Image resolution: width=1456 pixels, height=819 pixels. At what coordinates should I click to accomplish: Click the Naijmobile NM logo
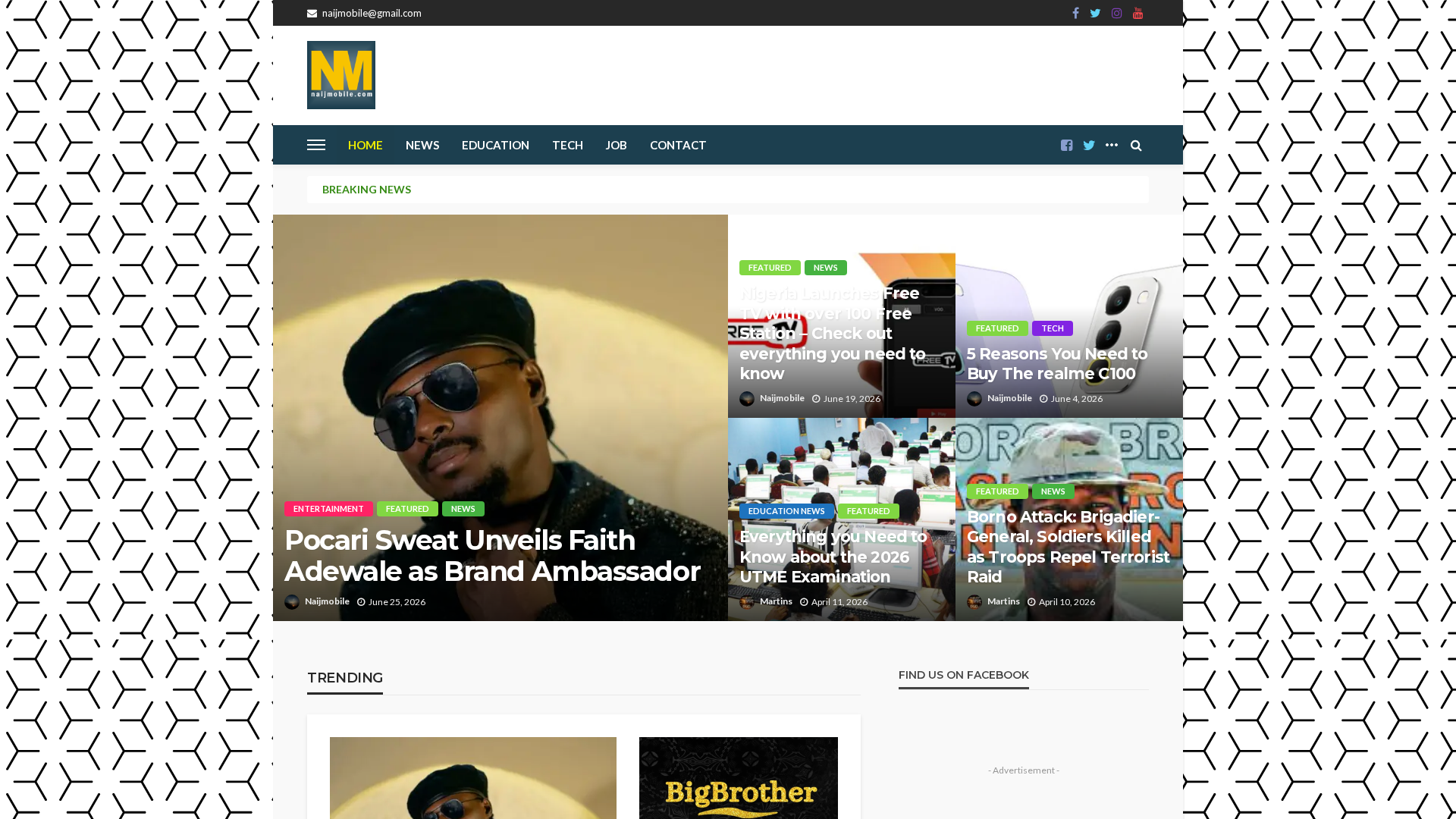pyautogui.click(x=341, y=75)
